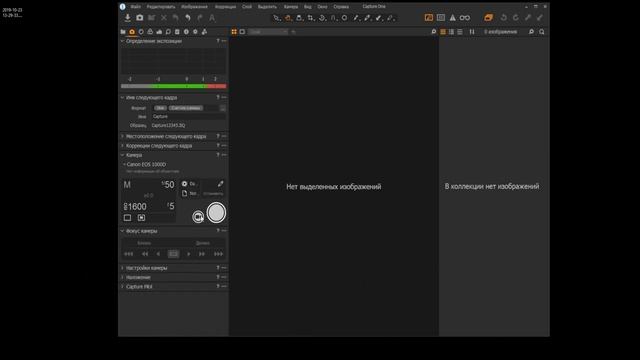Open the Exposure histogram tool tab
The height and width of the screenshot is (360, 640).
159,32
